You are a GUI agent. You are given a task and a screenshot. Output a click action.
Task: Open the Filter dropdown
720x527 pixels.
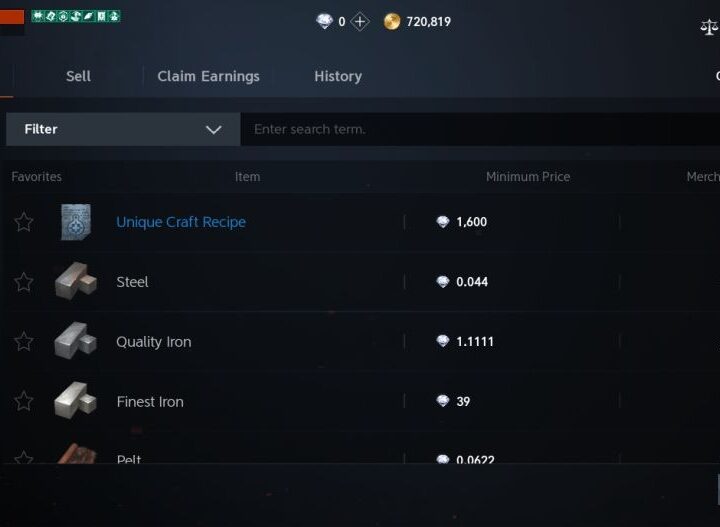[x=123, y=129]
